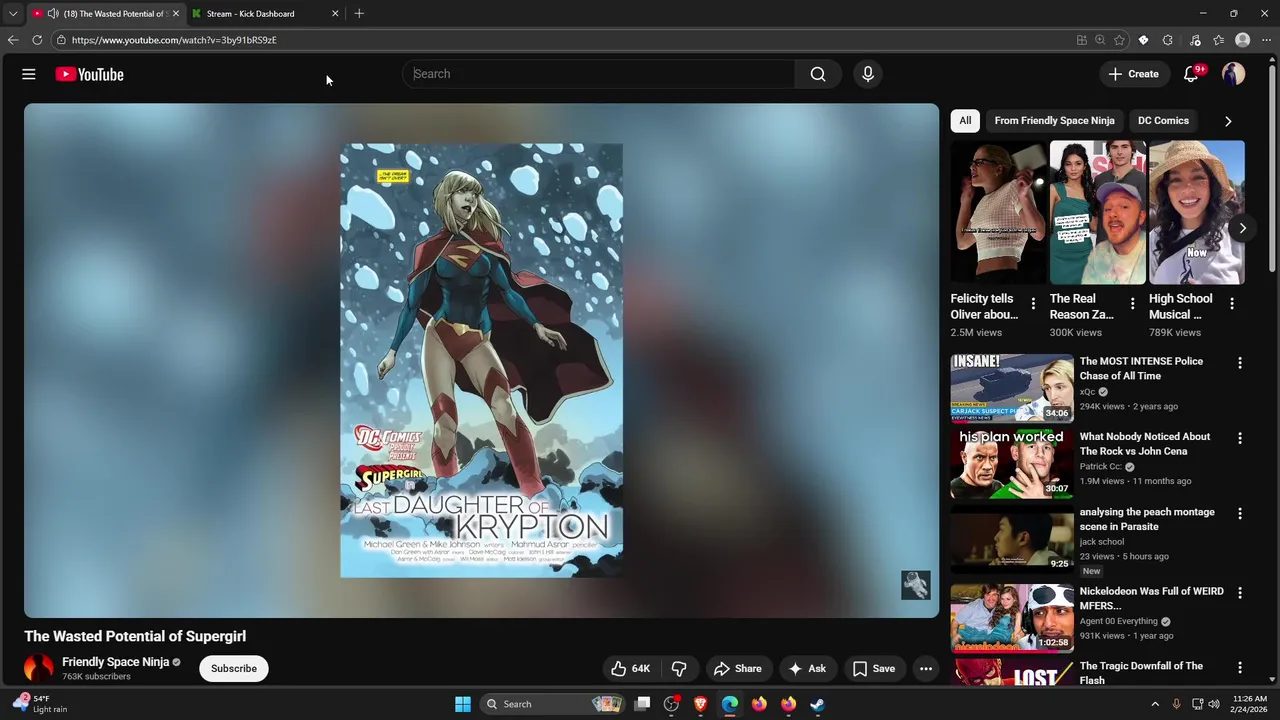Screen dimensions: 1280x720
Task: Open more actions under the video
Action: (x=926, y=668)
